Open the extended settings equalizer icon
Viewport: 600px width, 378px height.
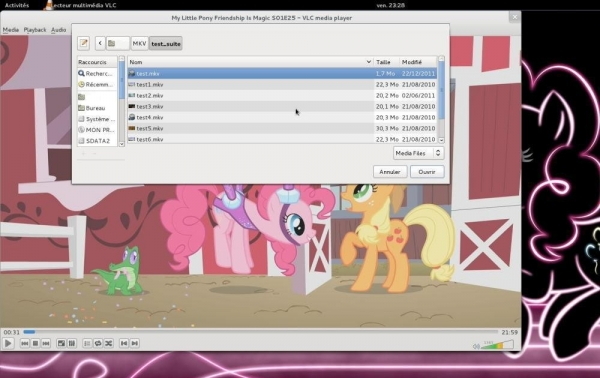click(x=72, y=343)
